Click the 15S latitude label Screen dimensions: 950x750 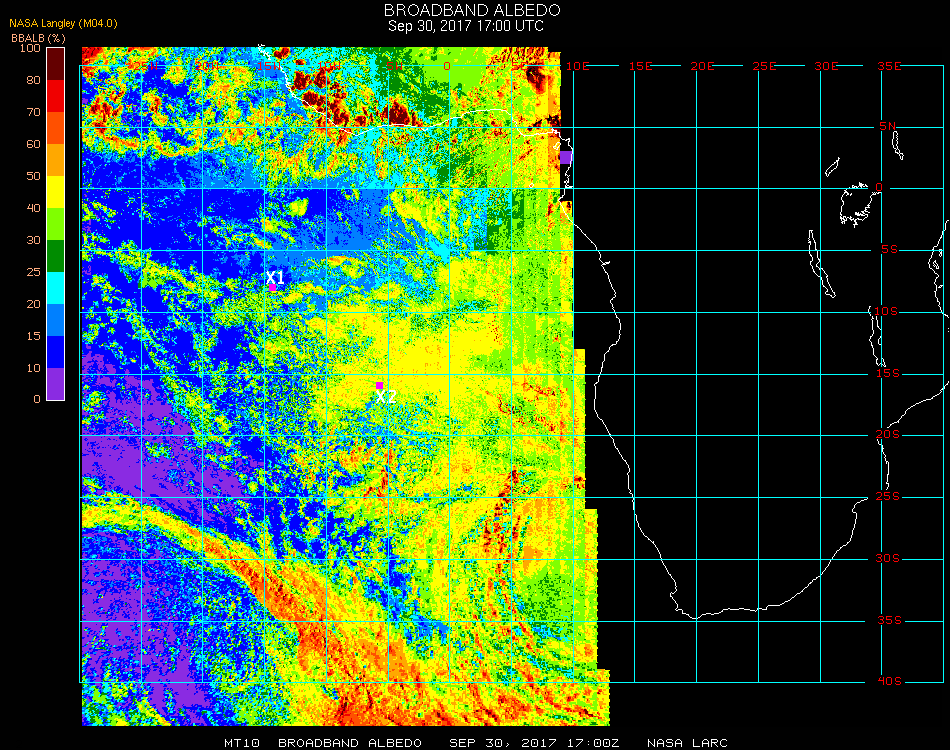(x=889, y=373)
